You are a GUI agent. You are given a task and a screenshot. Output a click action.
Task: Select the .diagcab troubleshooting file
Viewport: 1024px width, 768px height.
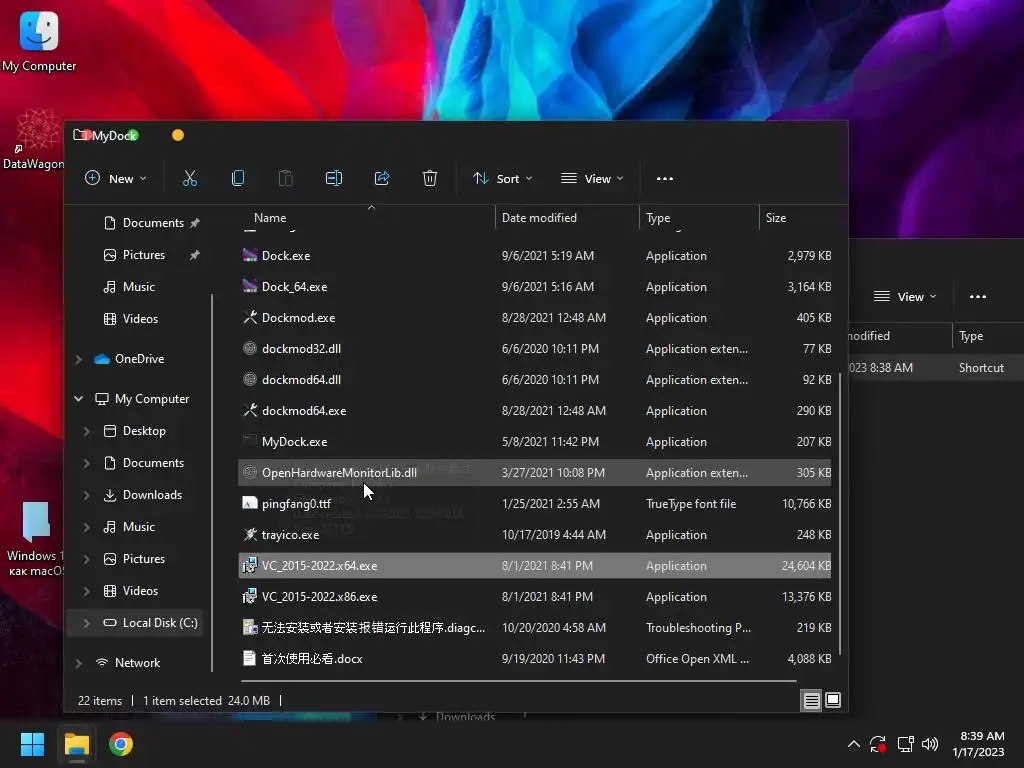click(535, 628)
